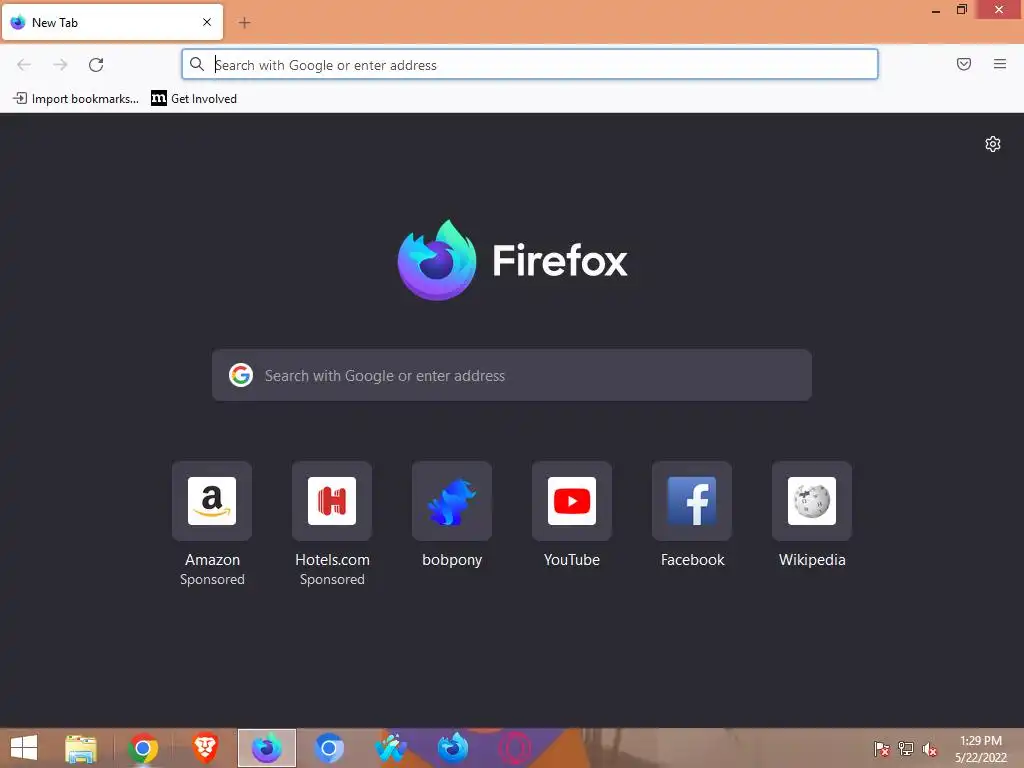
Task: Focus the address bar search field
Action: (x=530, y=64)
